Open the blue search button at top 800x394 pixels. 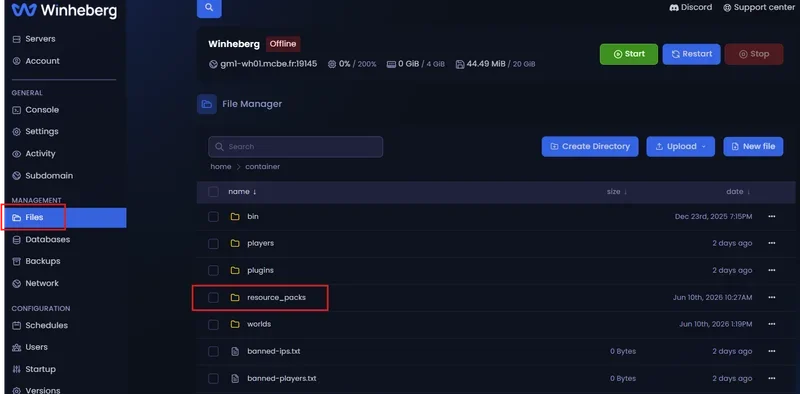coord(209,8)
